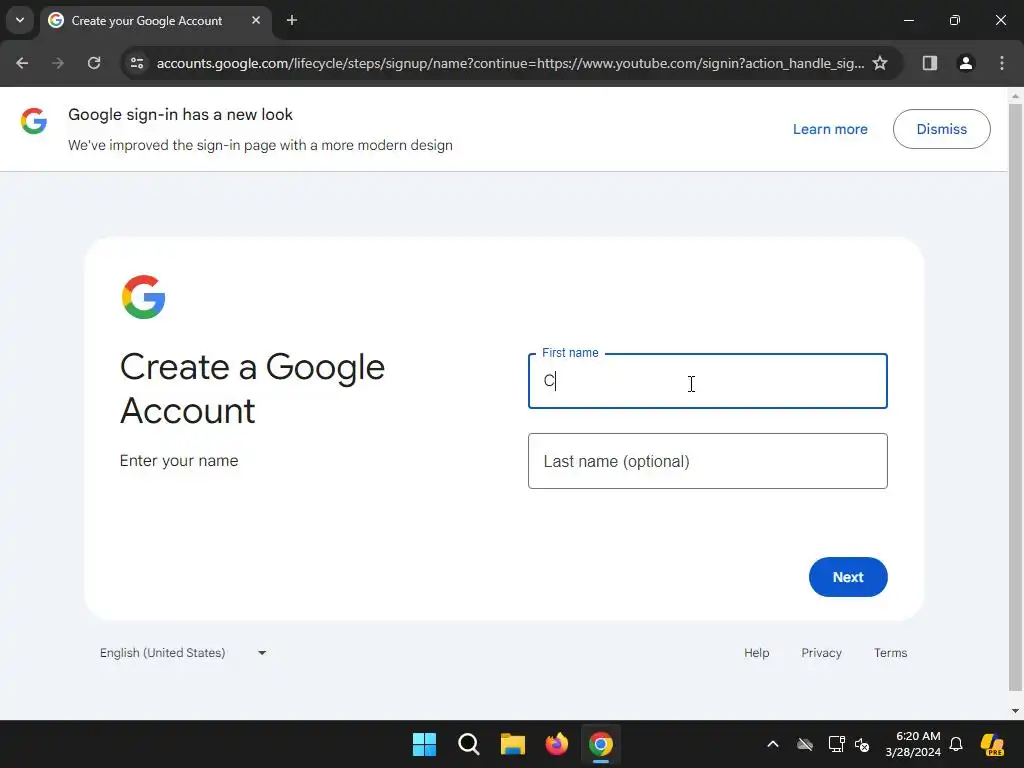Viewport: 1024px width, 768px height.
Task: Open the Privacy link
Action: pos(822,653)
